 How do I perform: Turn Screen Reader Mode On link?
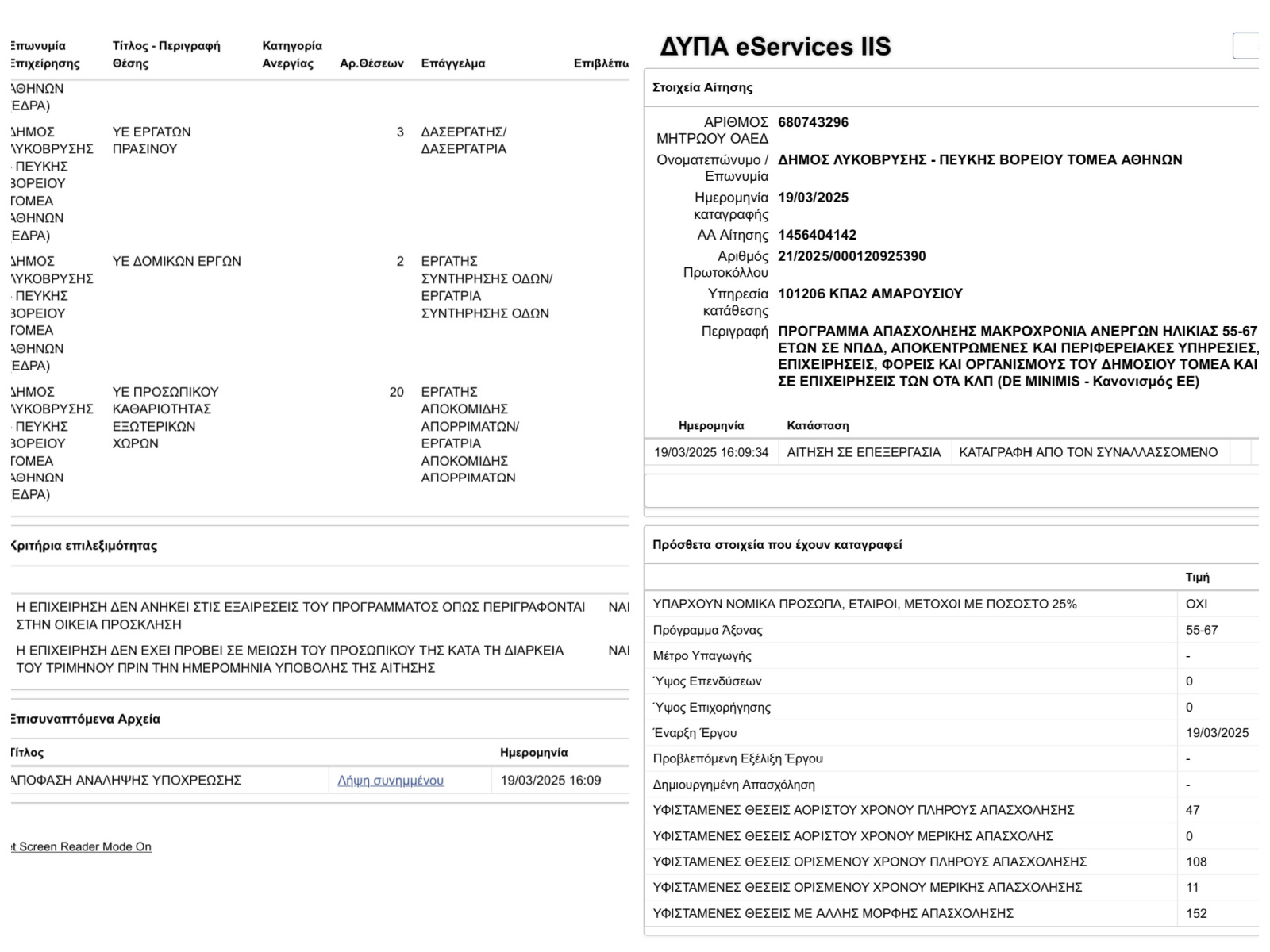(81, 846)
